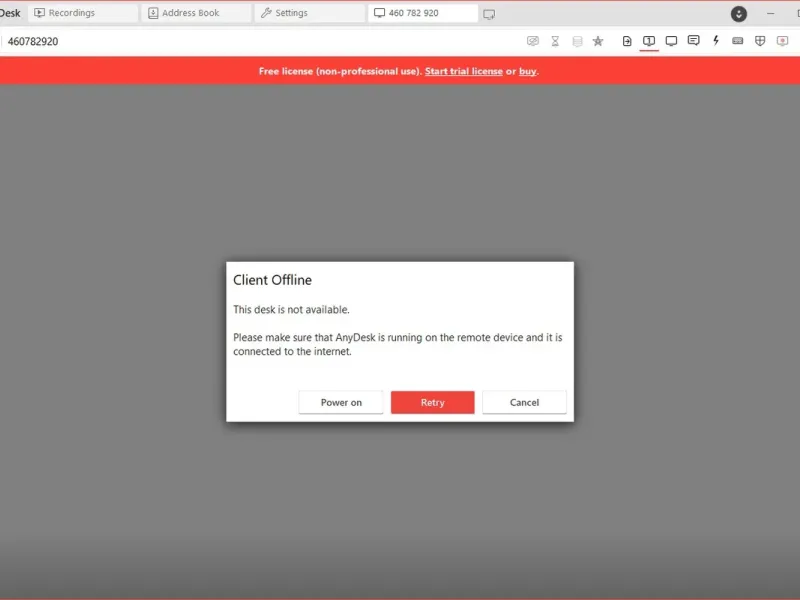The image size is (800, 600).
Task: Click the disabled remote screen link icon
Action: [533, 41]
